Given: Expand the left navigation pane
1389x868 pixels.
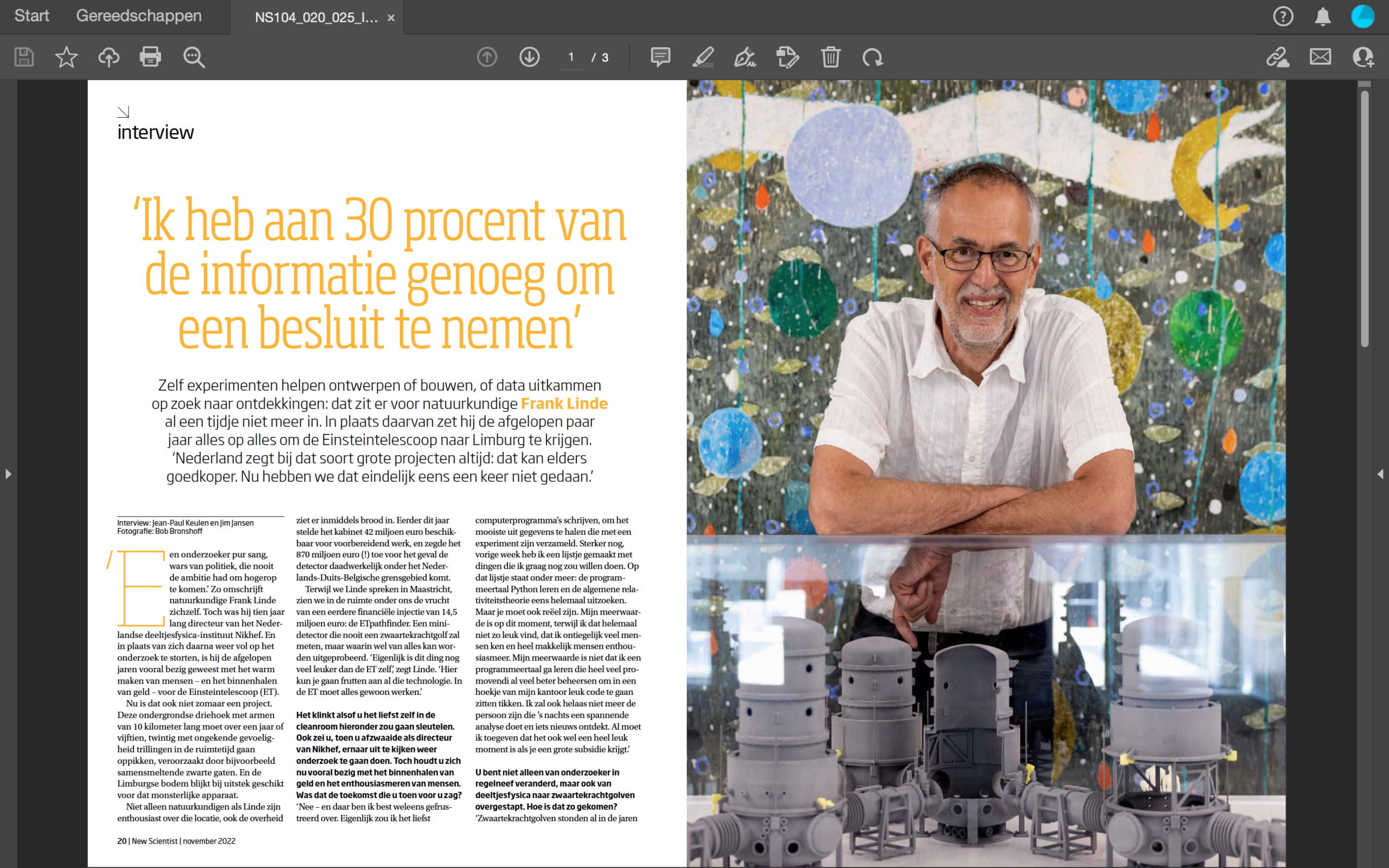Looking at the screenshot, I should pos(8,474).
